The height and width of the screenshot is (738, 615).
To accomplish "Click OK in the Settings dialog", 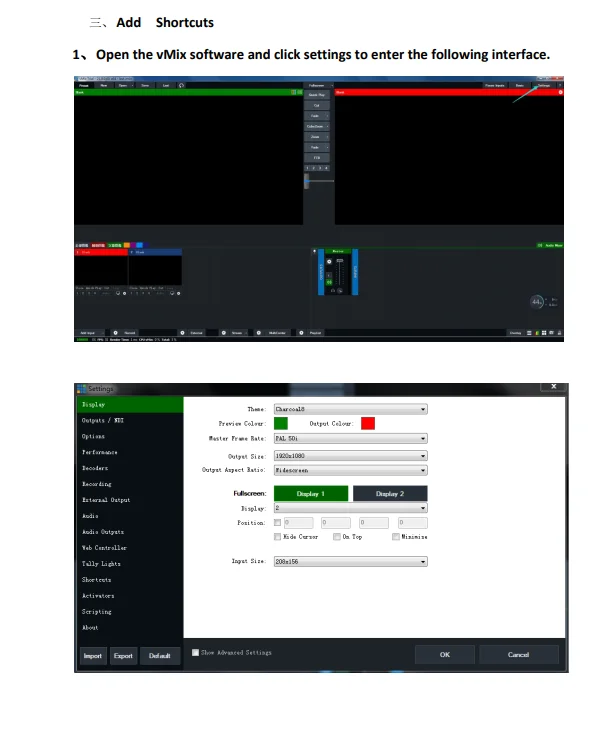I will click(x=445, y=655).
